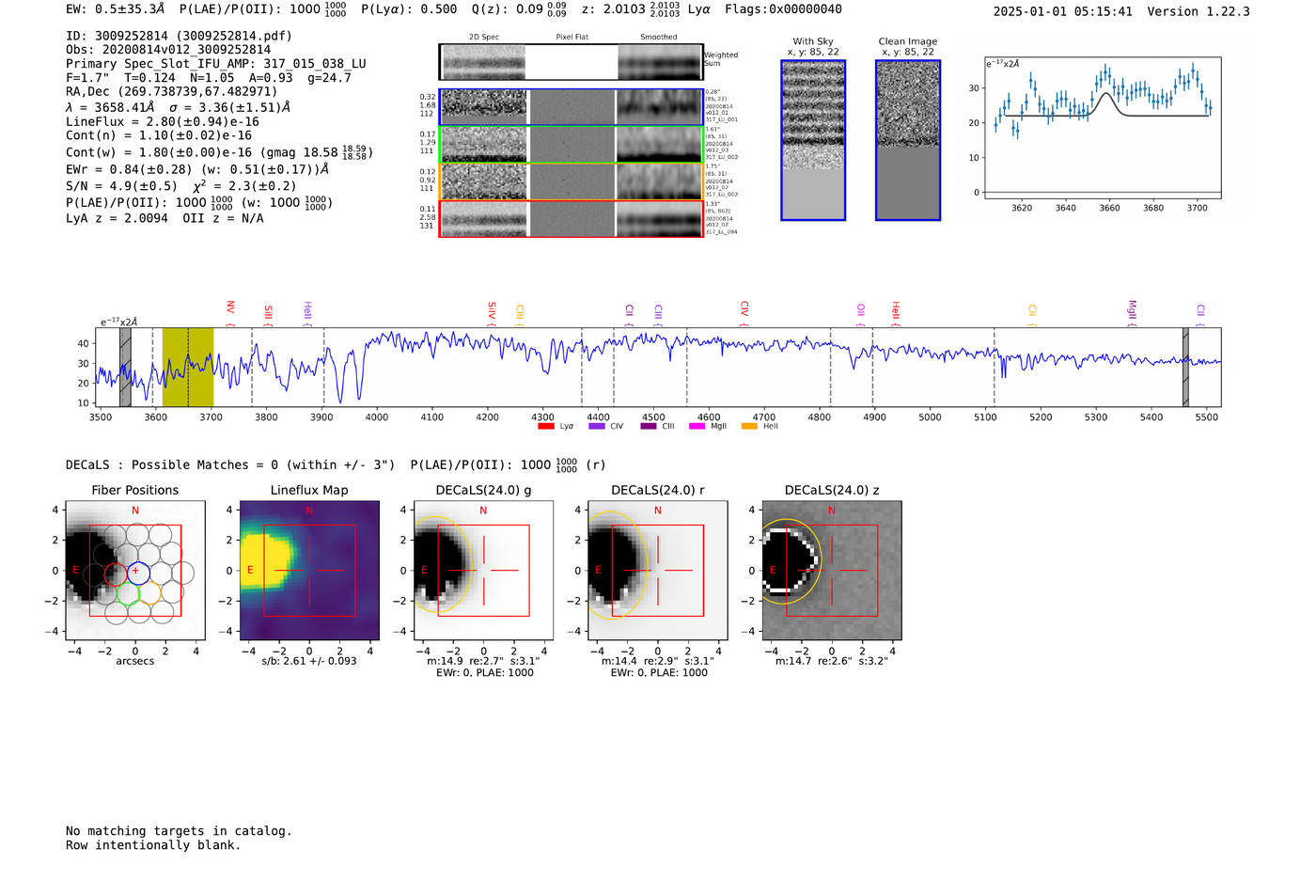Click the 'EW: 0.5±35.3Å' header value
This screenshot has height=896, width=1316.
coord(115,9)
